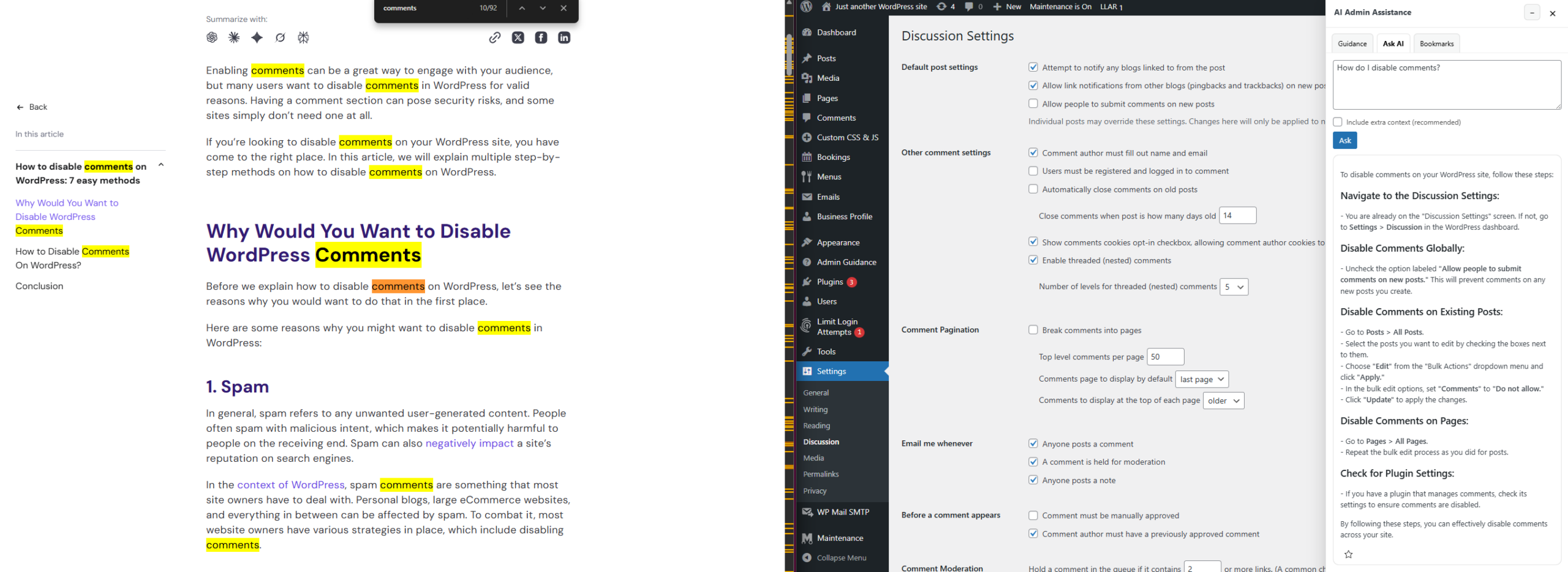Summarize the article with Claude icon

tap(234, 37)
